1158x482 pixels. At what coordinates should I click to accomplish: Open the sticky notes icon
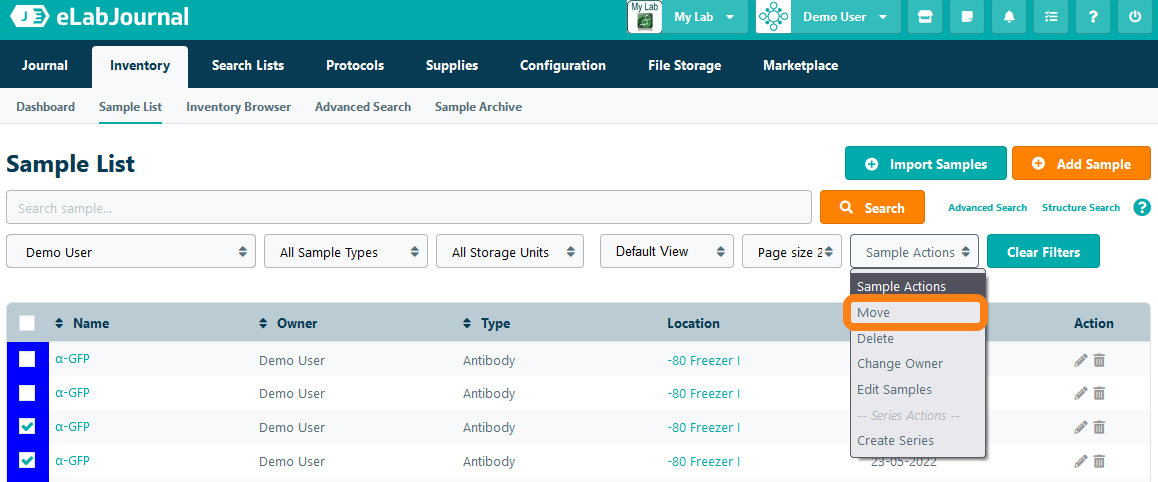point(967,17)
